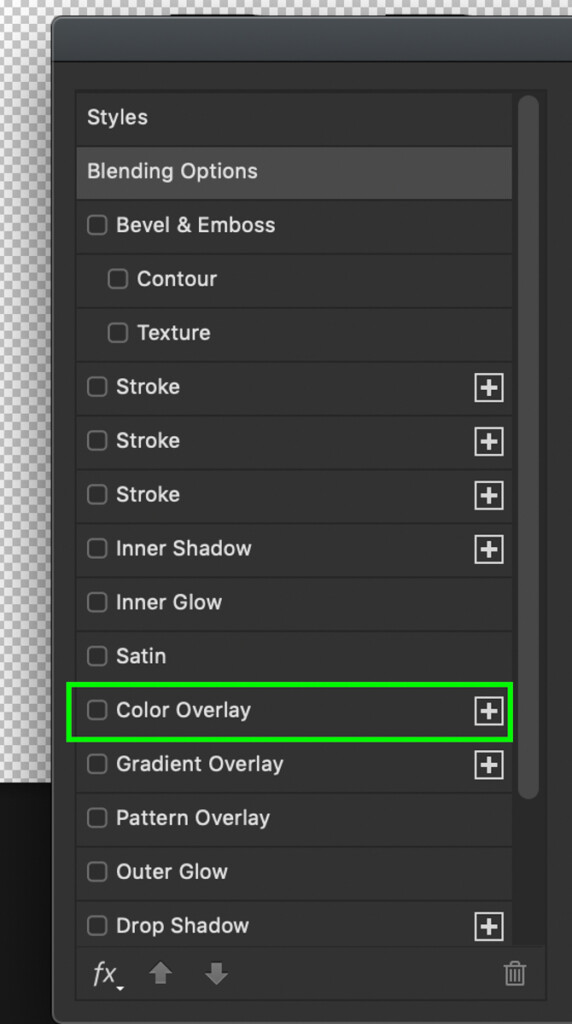This screenshot has width=572, height=1024.
Task: Open the fx effects dropdown menu
Action: [x=108, y=974]
